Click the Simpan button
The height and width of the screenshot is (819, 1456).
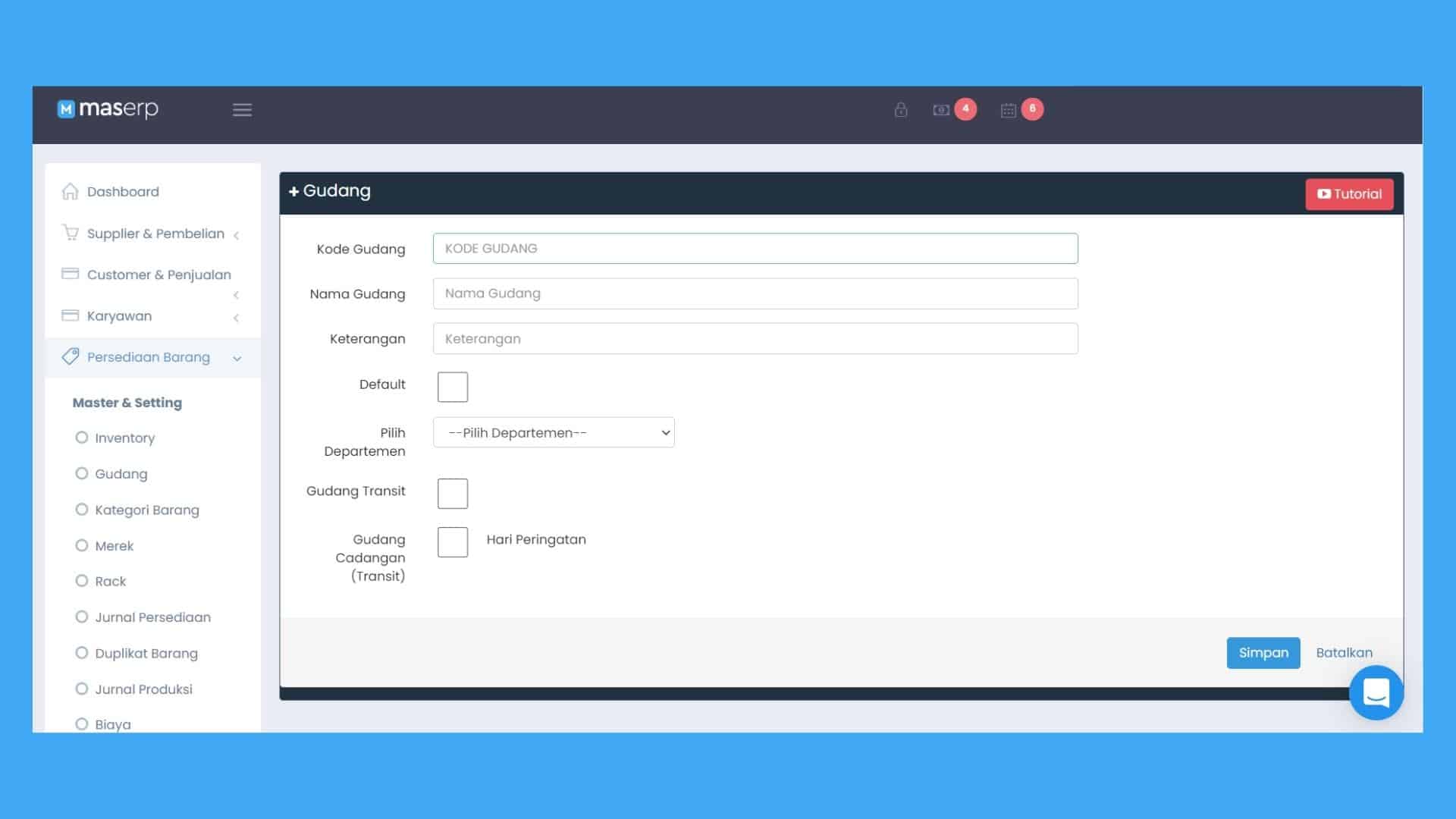(1263, 653)
